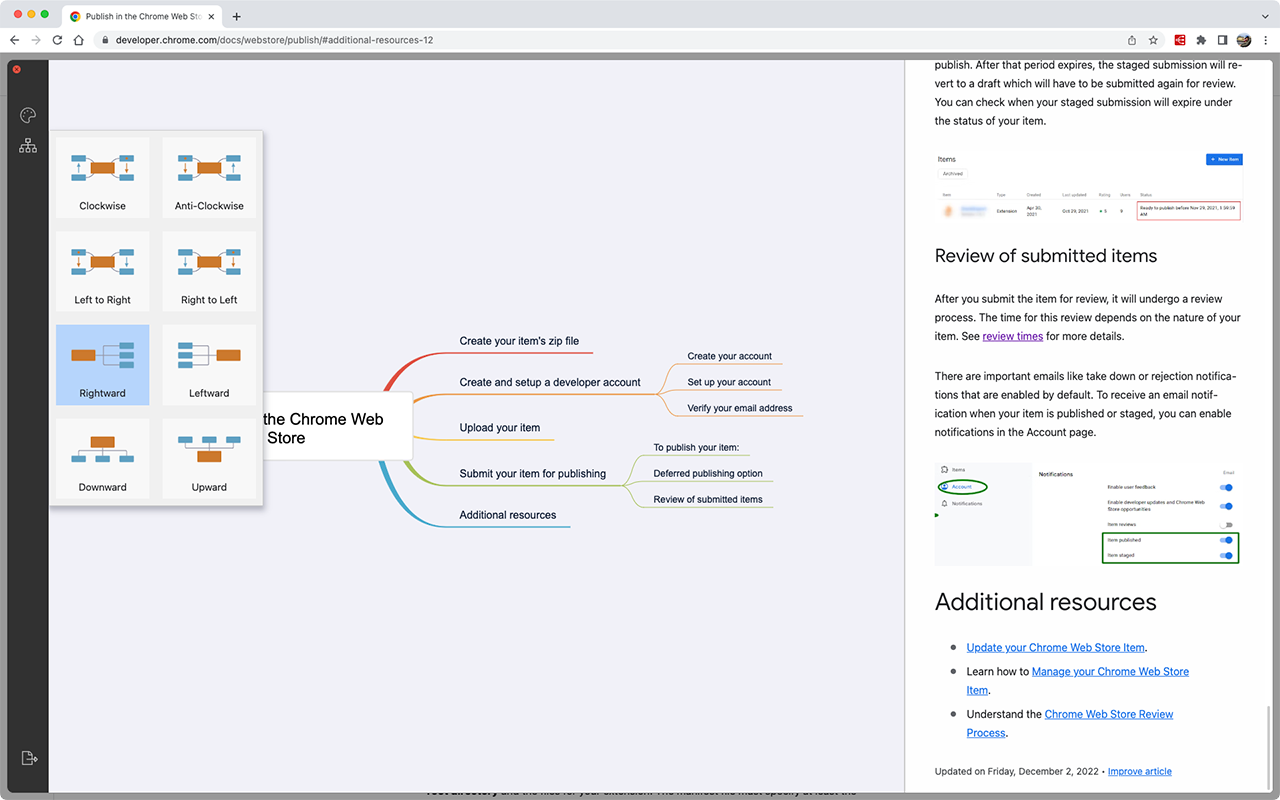1280x800 pixels.
Task: Open the "review times" link
Action: coord(1012,336)
